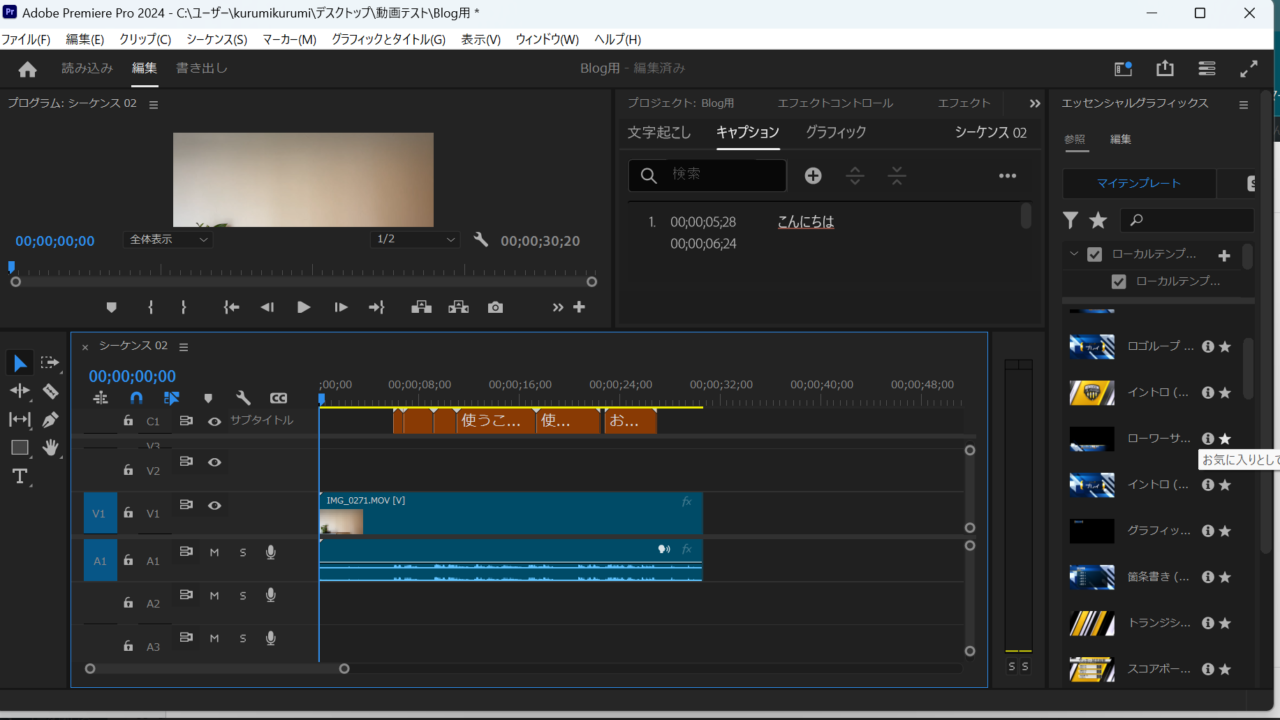Open Quick Export share icon
This screenshot has width=1280, height=720.
pos(1165,69)
